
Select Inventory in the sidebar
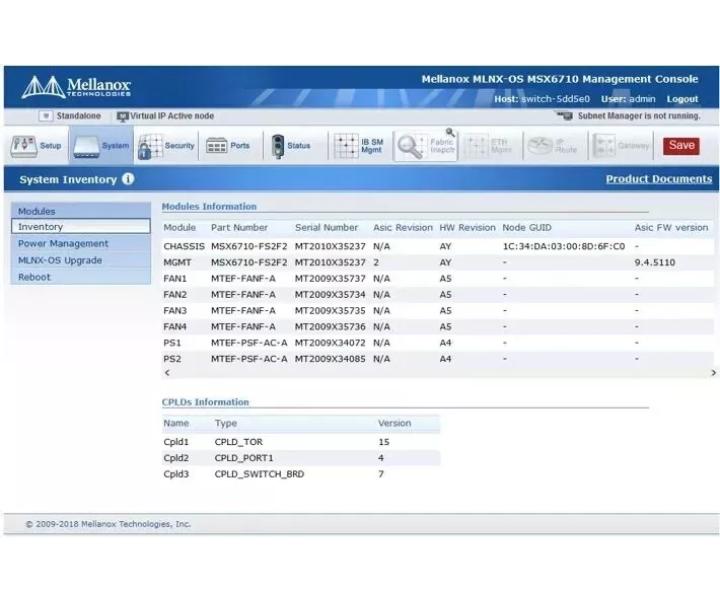click(x=80, y=226)
